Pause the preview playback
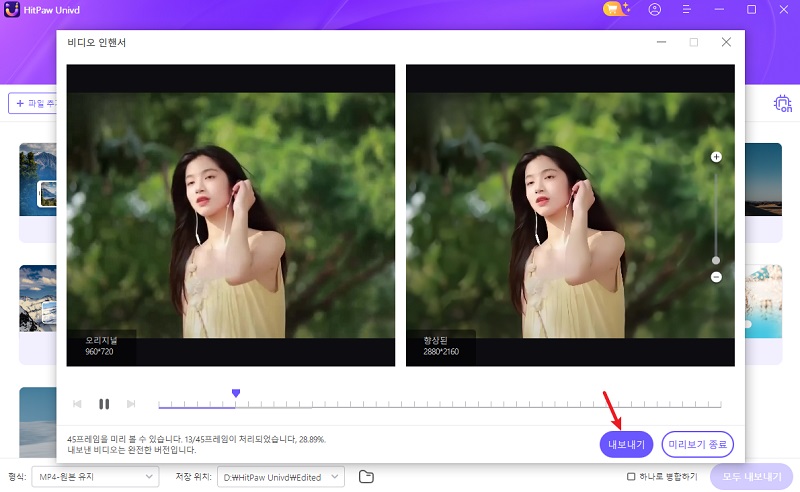800x492 pixels. [104, 404]
